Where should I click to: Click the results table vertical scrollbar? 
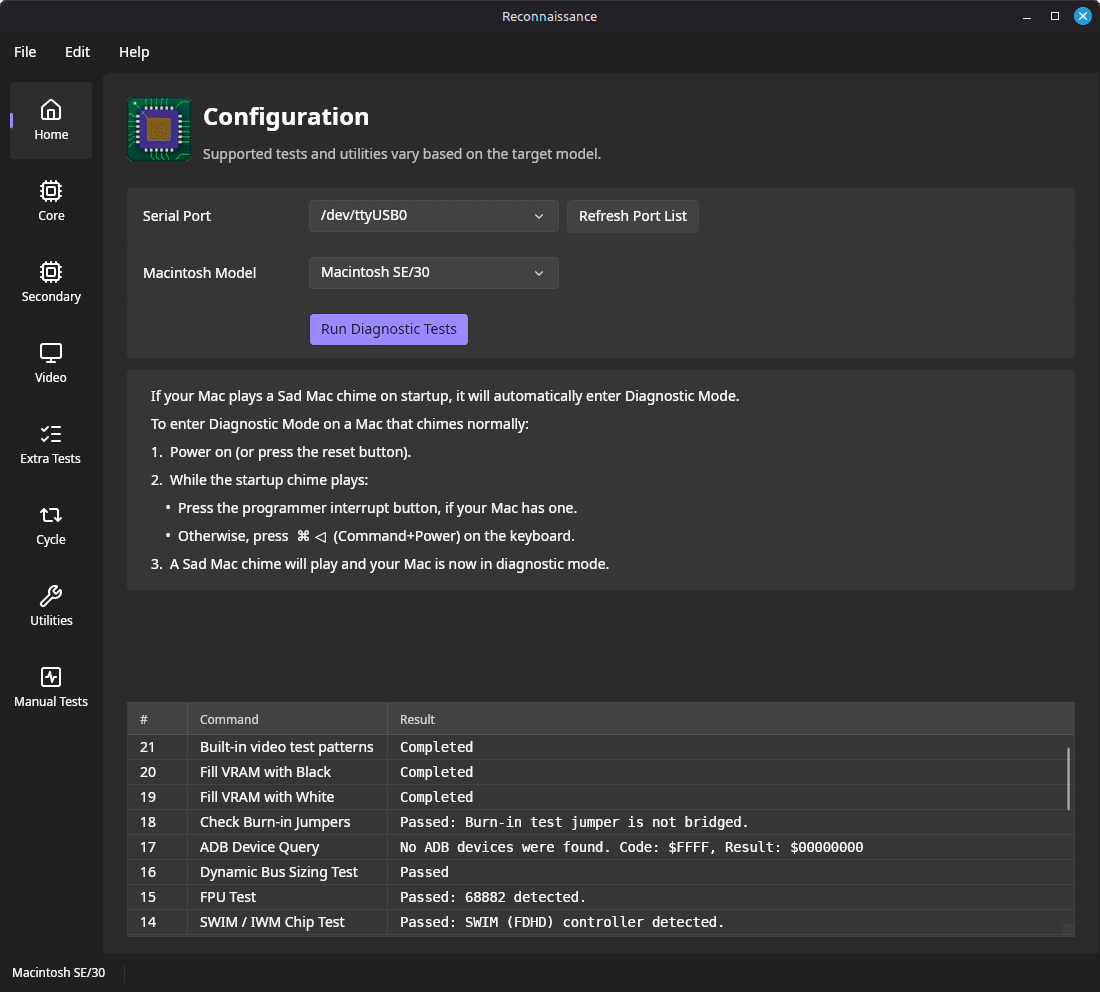pos(1068,778)
